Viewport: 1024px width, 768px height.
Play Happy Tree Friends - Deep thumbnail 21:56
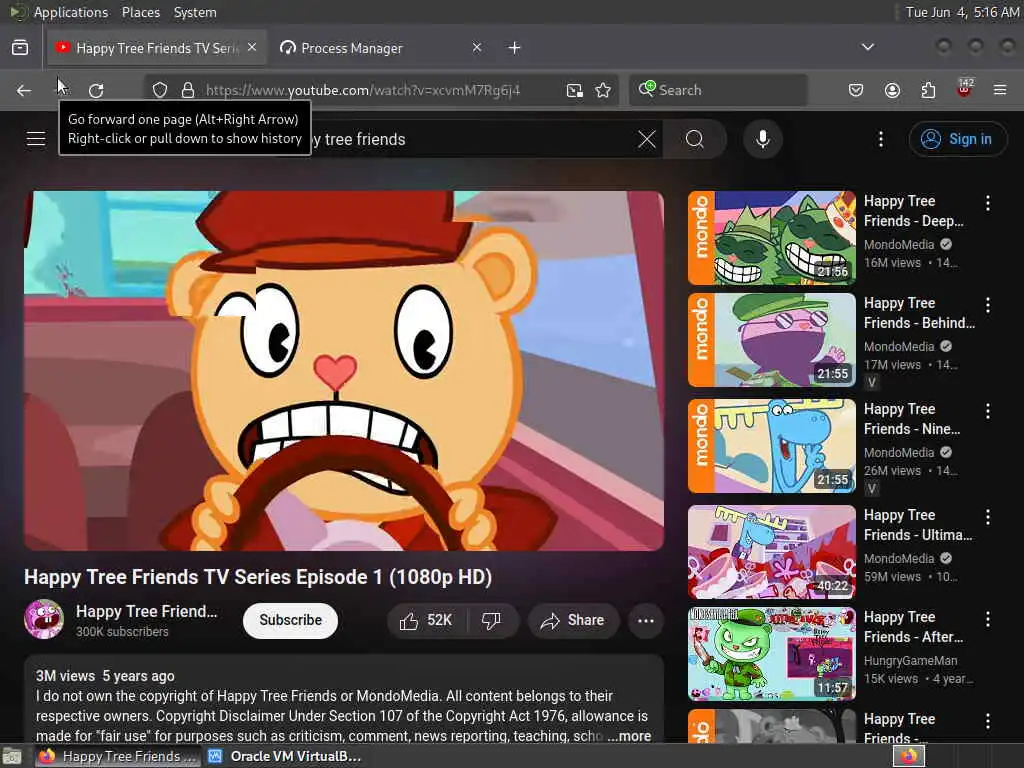pos(772,238)
